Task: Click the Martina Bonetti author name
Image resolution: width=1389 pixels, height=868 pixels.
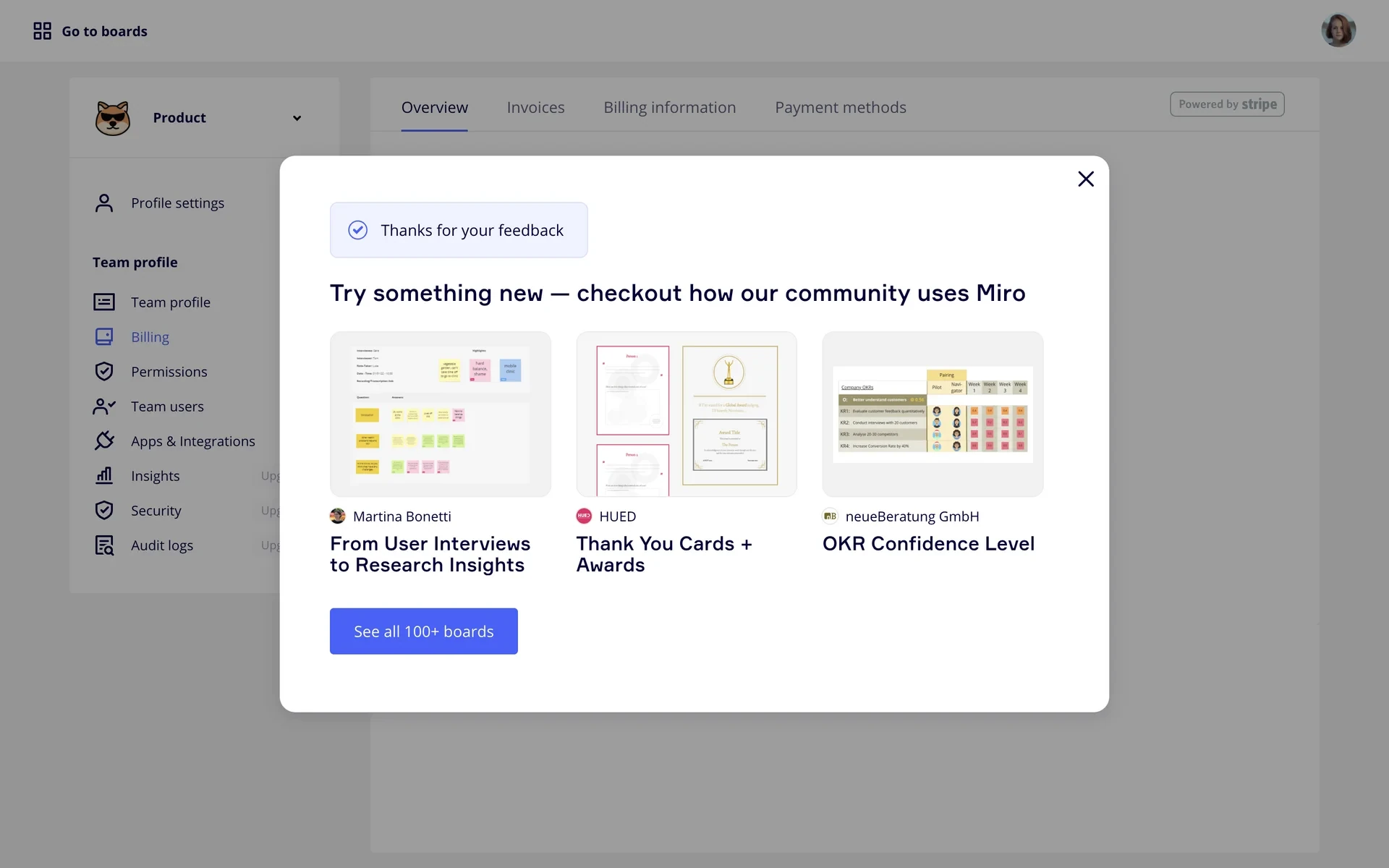Action: pos(402,516)
